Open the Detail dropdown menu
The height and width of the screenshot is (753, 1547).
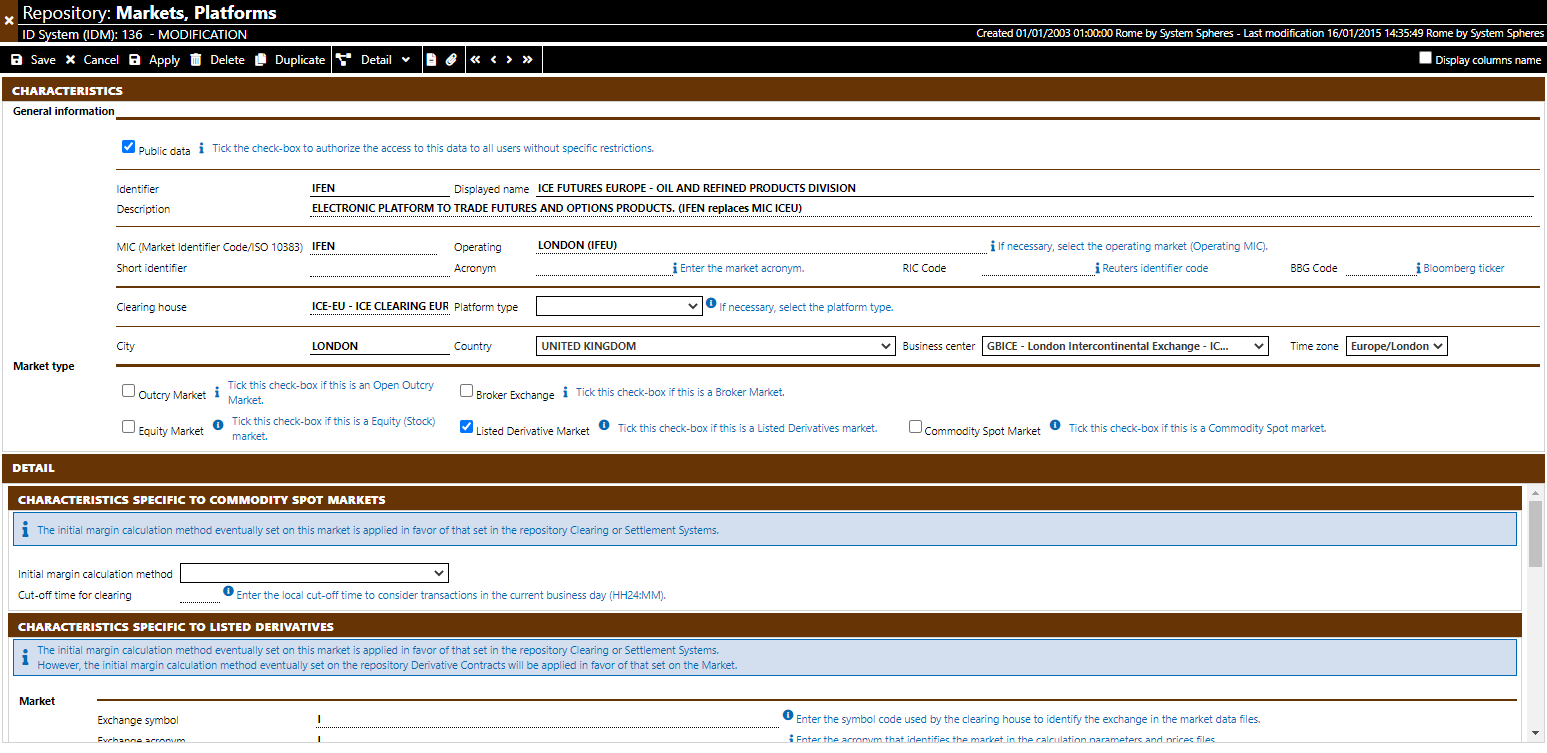pos(374,60)
